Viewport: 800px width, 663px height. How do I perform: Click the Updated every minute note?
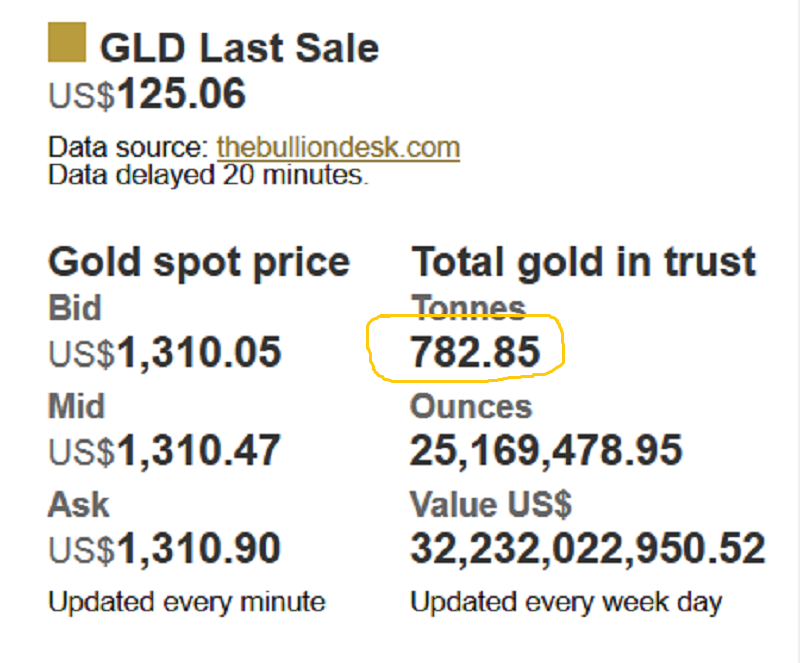187,602
